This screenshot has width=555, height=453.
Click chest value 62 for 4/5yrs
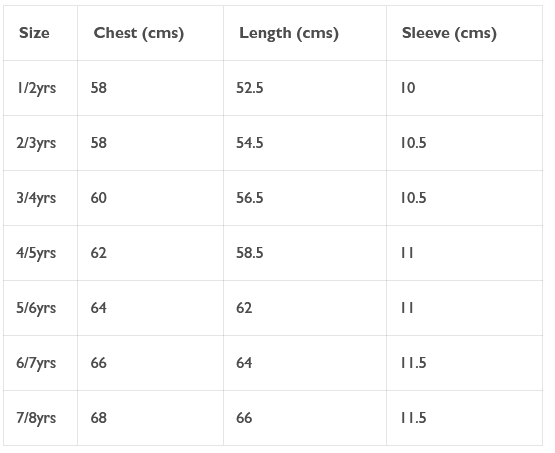tap(98, 253)
